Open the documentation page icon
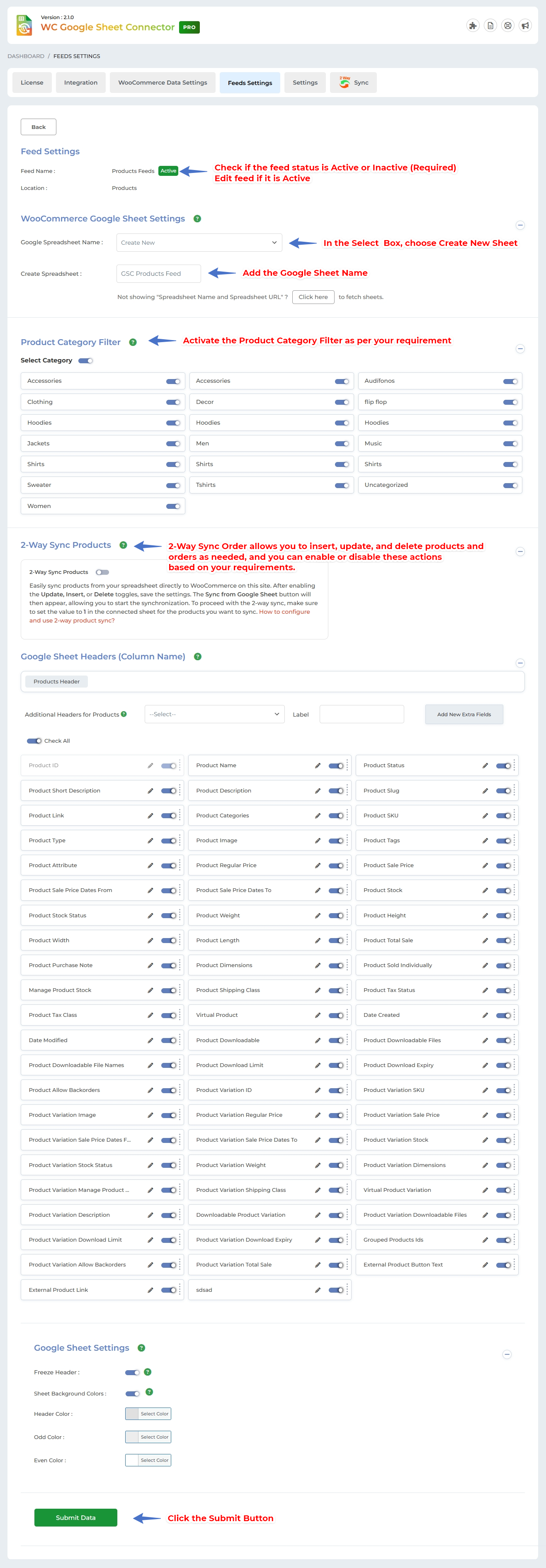The width and height of the screenshot is (546, 1568). (x=490, y=26)
